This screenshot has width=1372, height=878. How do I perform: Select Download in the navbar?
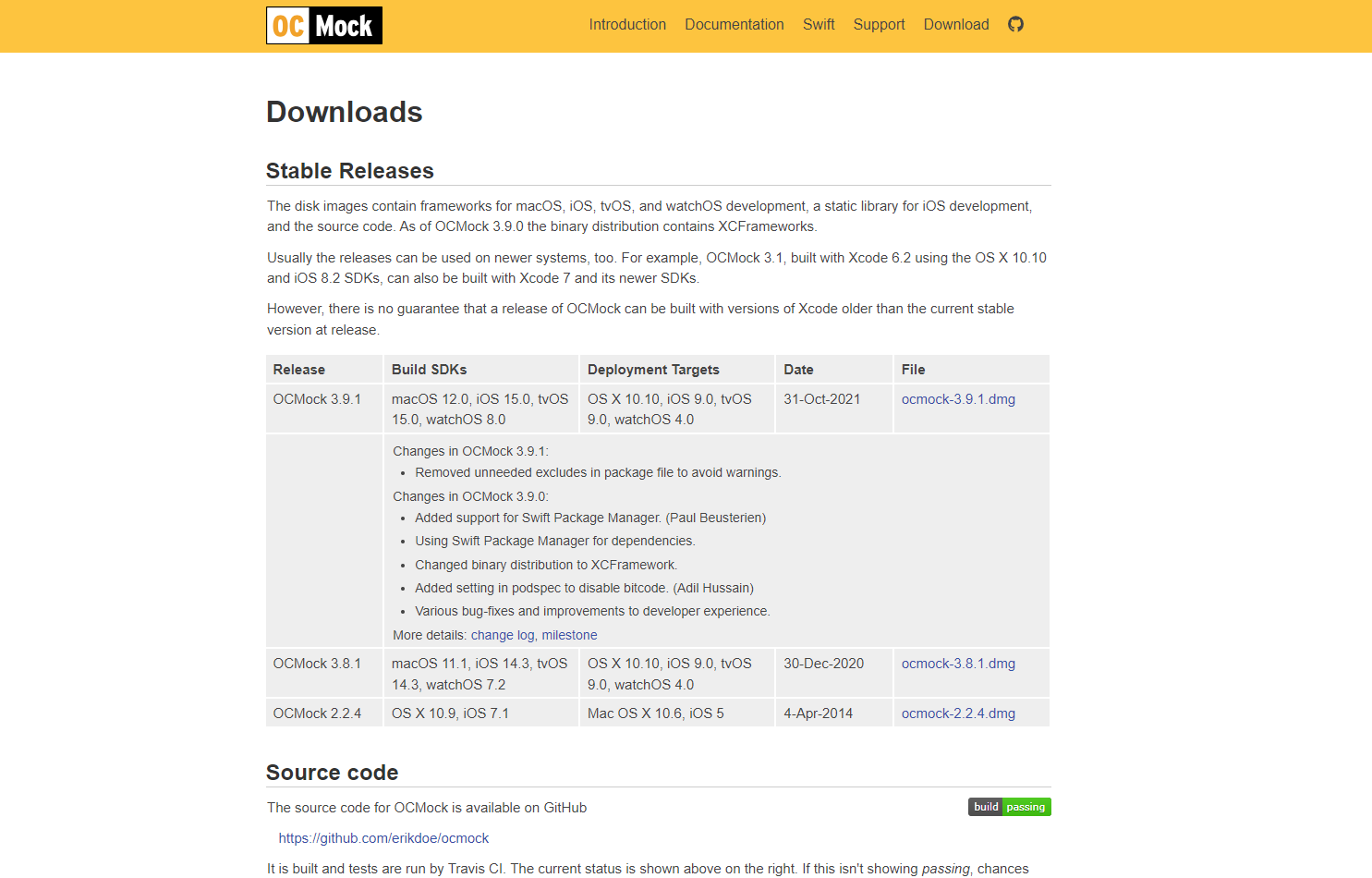[x=956, y=25]
